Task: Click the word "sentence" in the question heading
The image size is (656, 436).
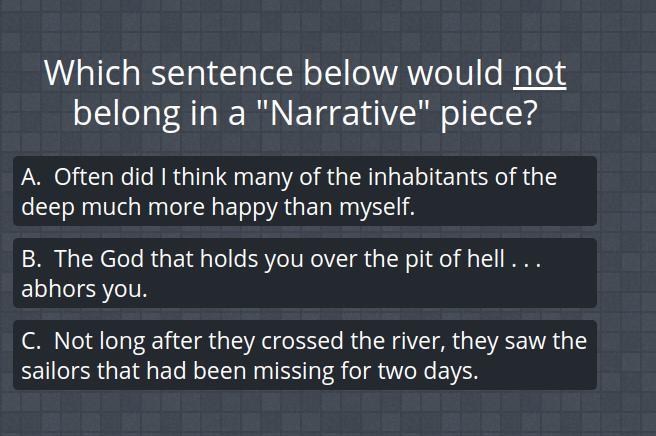Action: (x=222, y=74)
